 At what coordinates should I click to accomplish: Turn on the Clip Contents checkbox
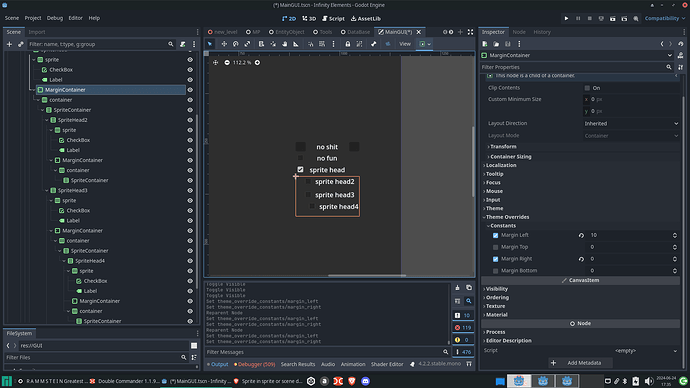click(x=587, y=88)
